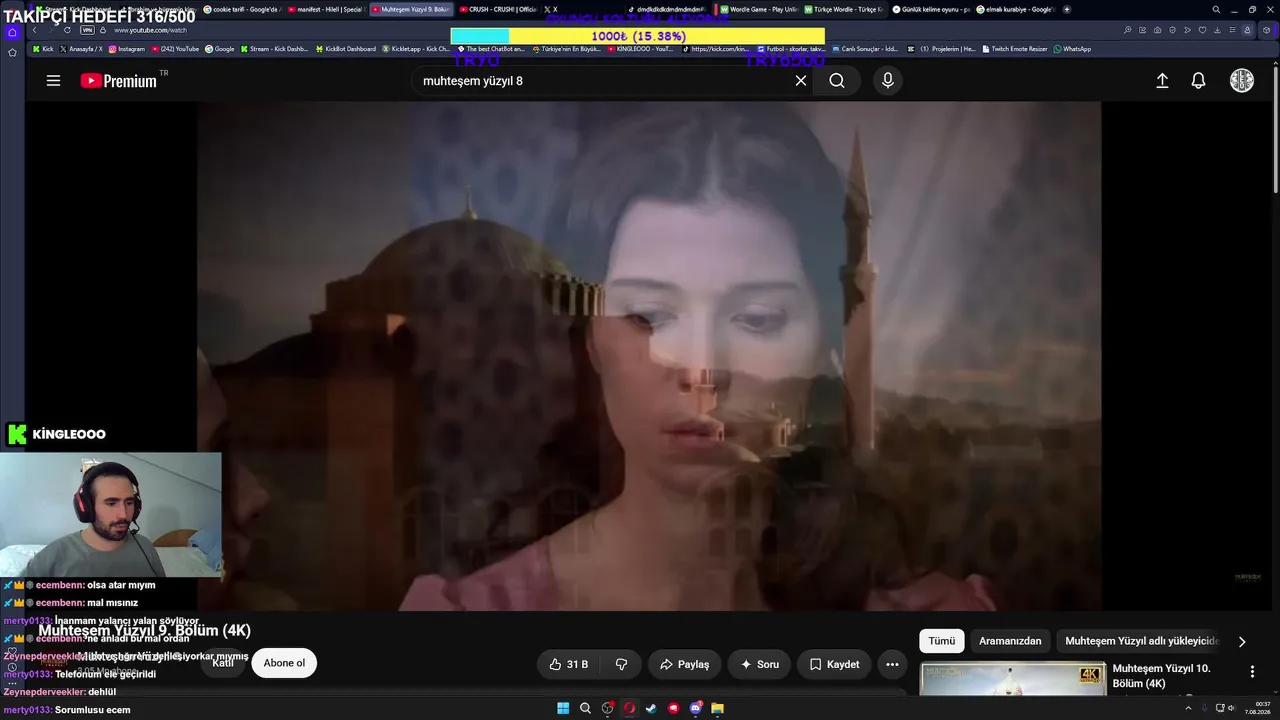Open the WhatsApp bookmark
This screenshot has width=1280, height=720.
(x=1073, y=49)
